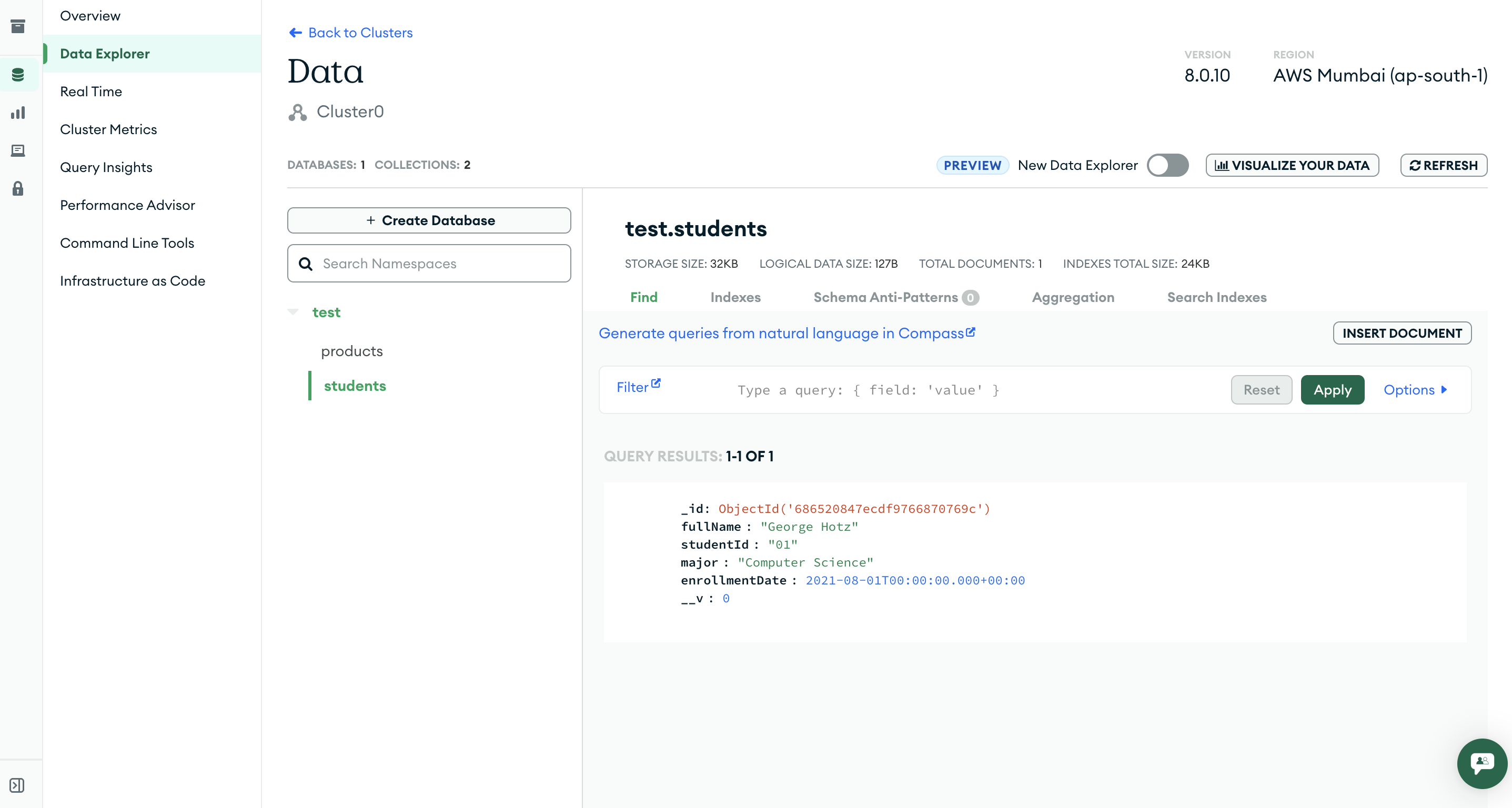Collapse the test database tree
1512x808 pixels.
click(293, 311)
